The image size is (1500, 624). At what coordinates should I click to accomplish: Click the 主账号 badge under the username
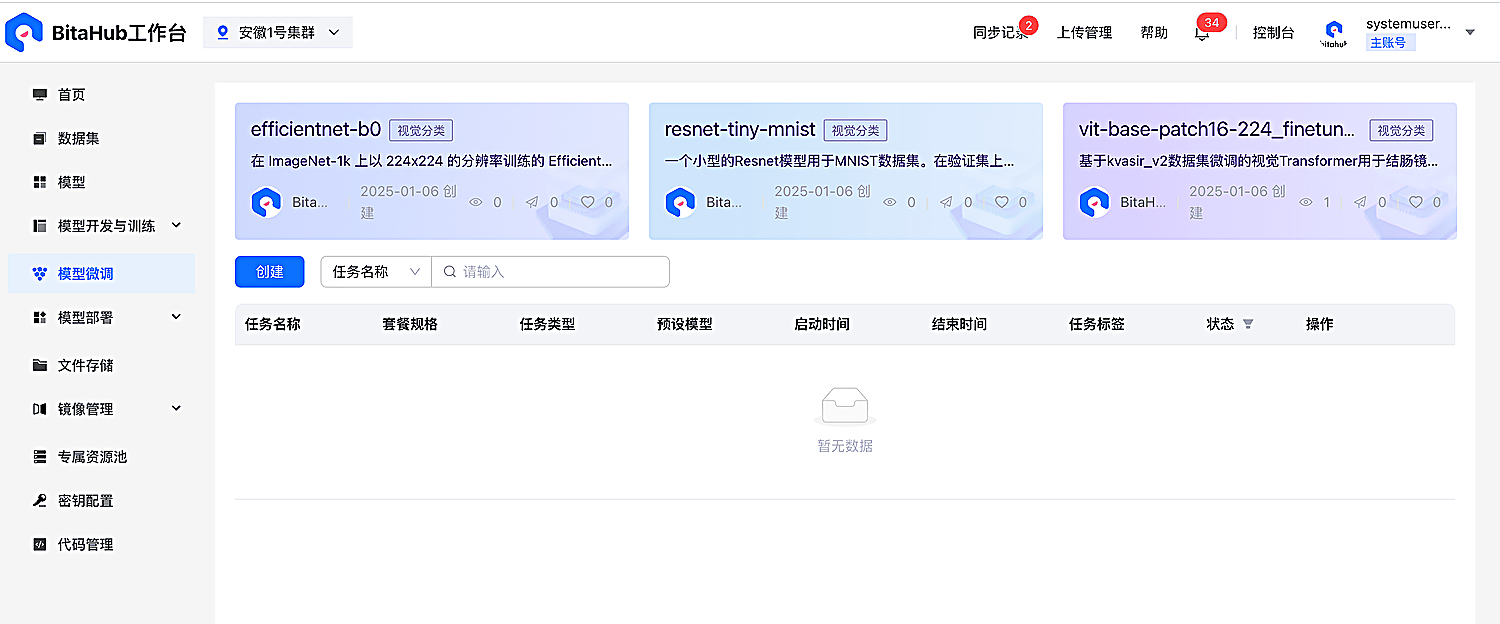(1388, 43)
